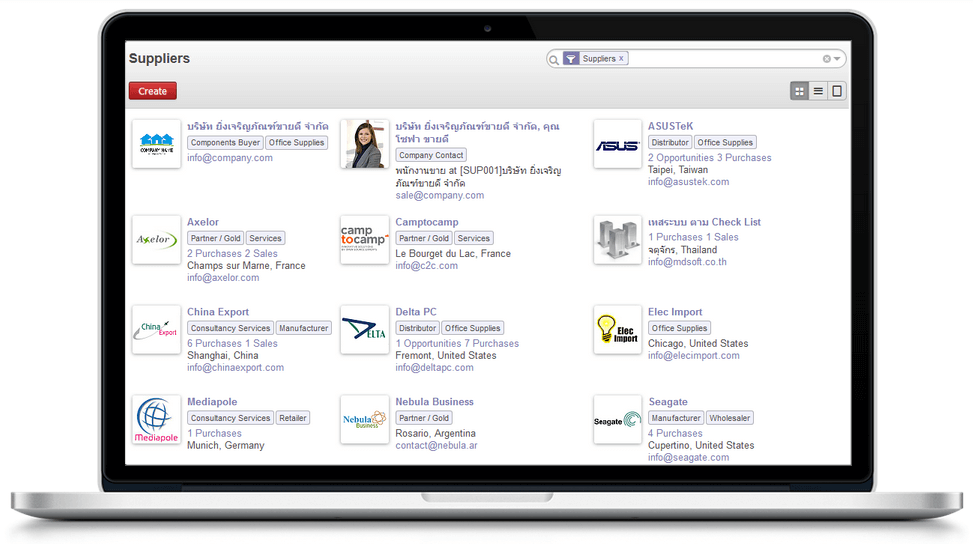Viewport: 973px width, 544px height.
Task: Click Company Contact tag
Action: pyautogui.click(x=431, y=155)
